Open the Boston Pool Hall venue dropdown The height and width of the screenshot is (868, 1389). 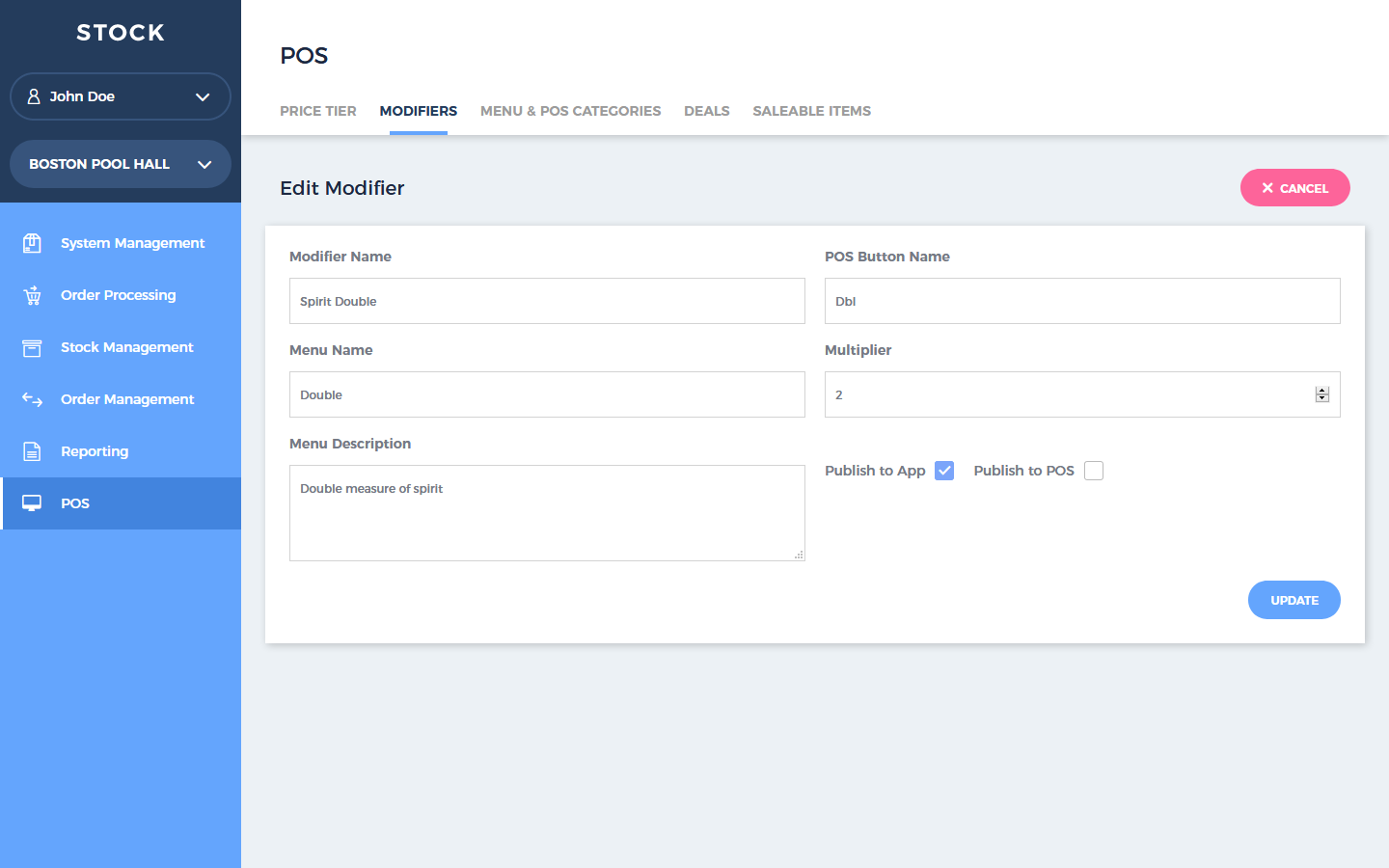click(204, 164)
